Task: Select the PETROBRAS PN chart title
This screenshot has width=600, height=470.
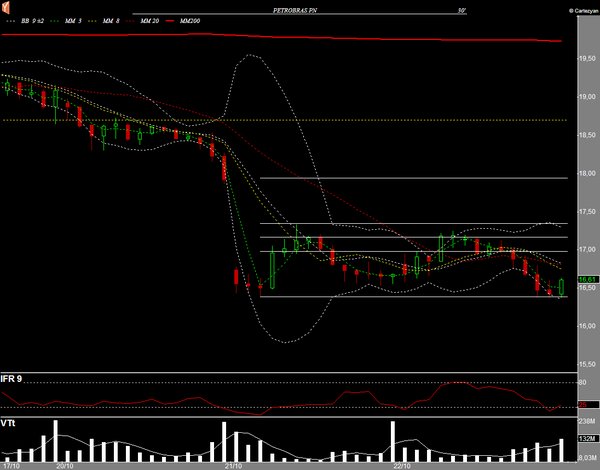Action: 298,10
